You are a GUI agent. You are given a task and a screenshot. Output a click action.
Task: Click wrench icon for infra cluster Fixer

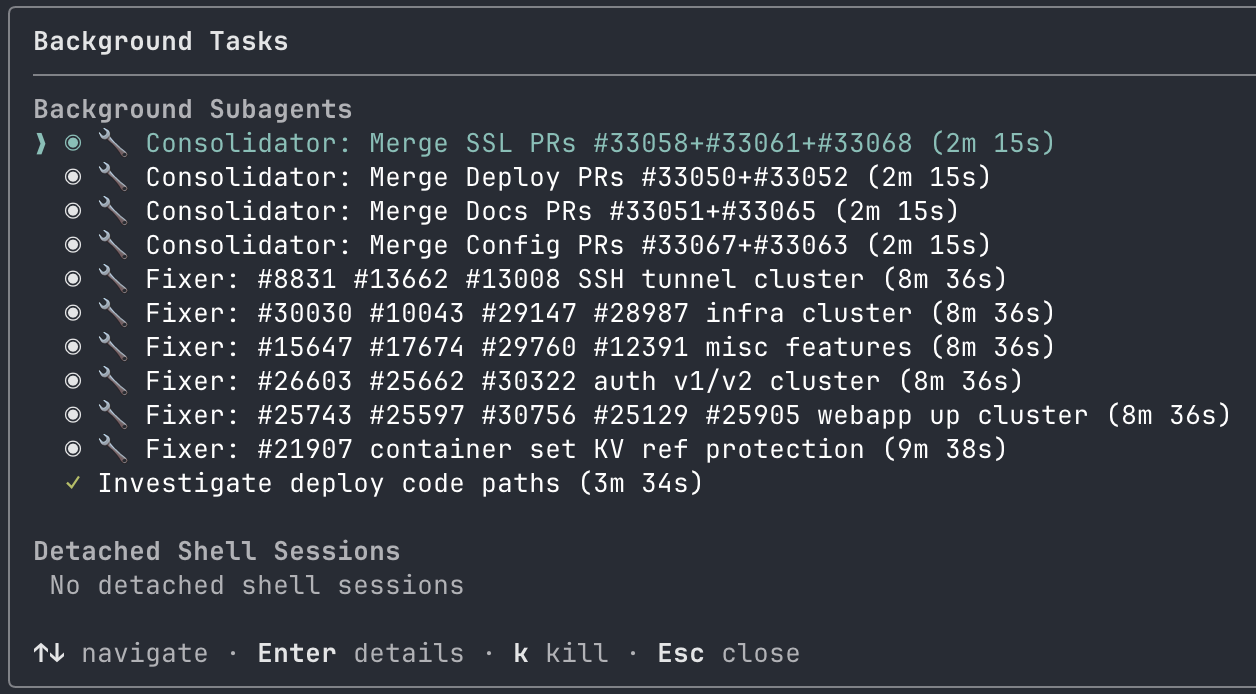[112, 313]
